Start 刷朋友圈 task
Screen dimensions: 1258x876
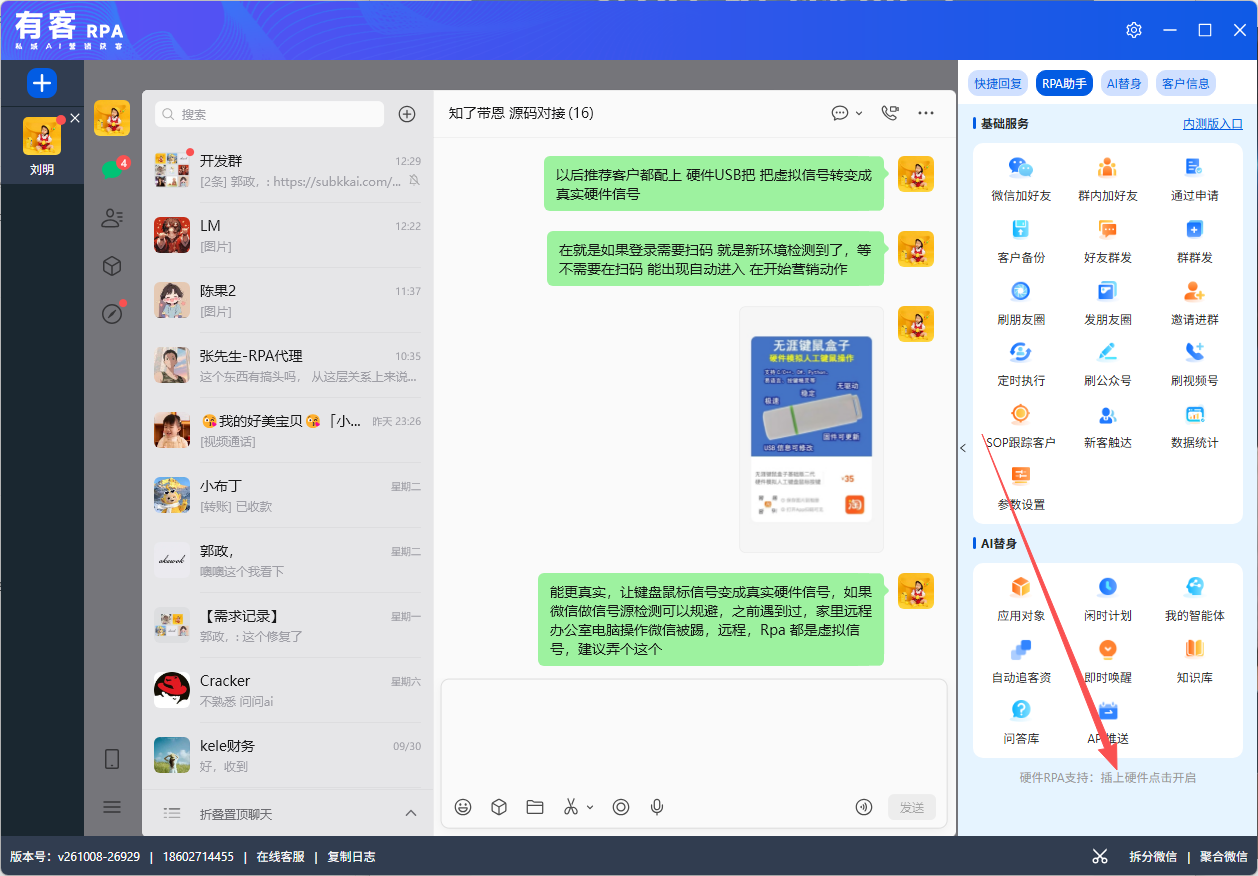1021,303
